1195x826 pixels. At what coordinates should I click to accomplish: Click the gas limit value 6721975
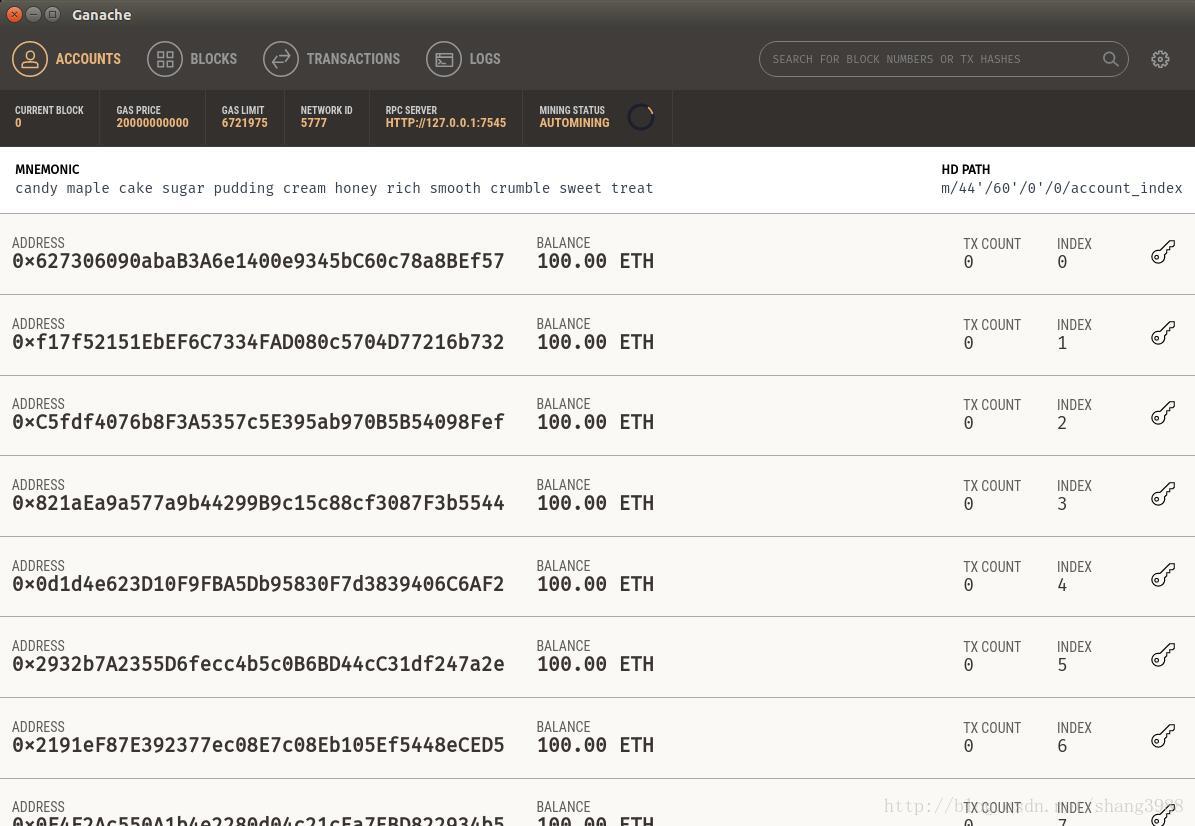245,123
